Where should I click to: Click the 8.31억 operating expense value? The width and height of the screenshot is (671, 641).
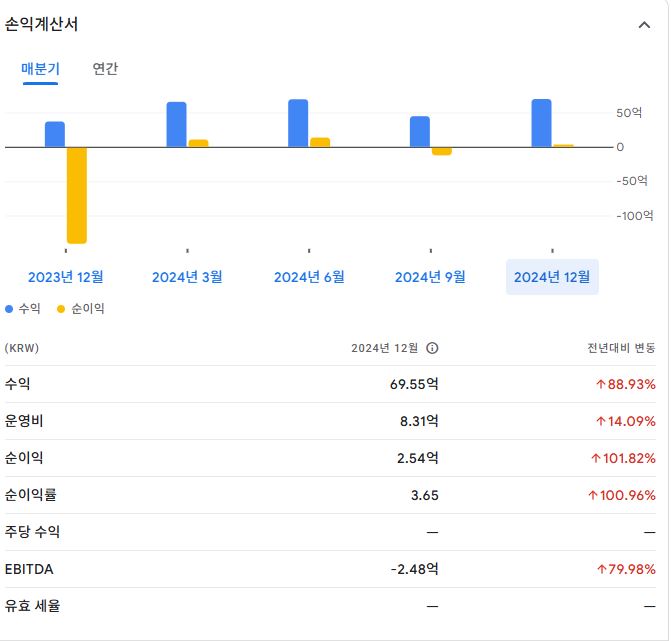click(419, 421)
